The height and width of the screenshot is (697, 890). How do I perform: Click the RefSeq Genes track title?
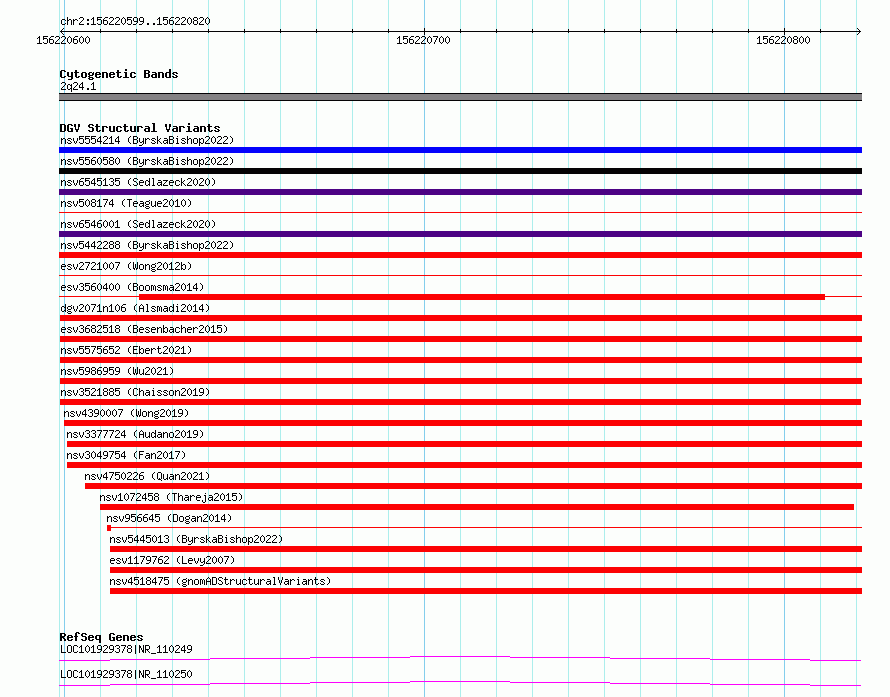pyautogui.click(x=101, y=637)
